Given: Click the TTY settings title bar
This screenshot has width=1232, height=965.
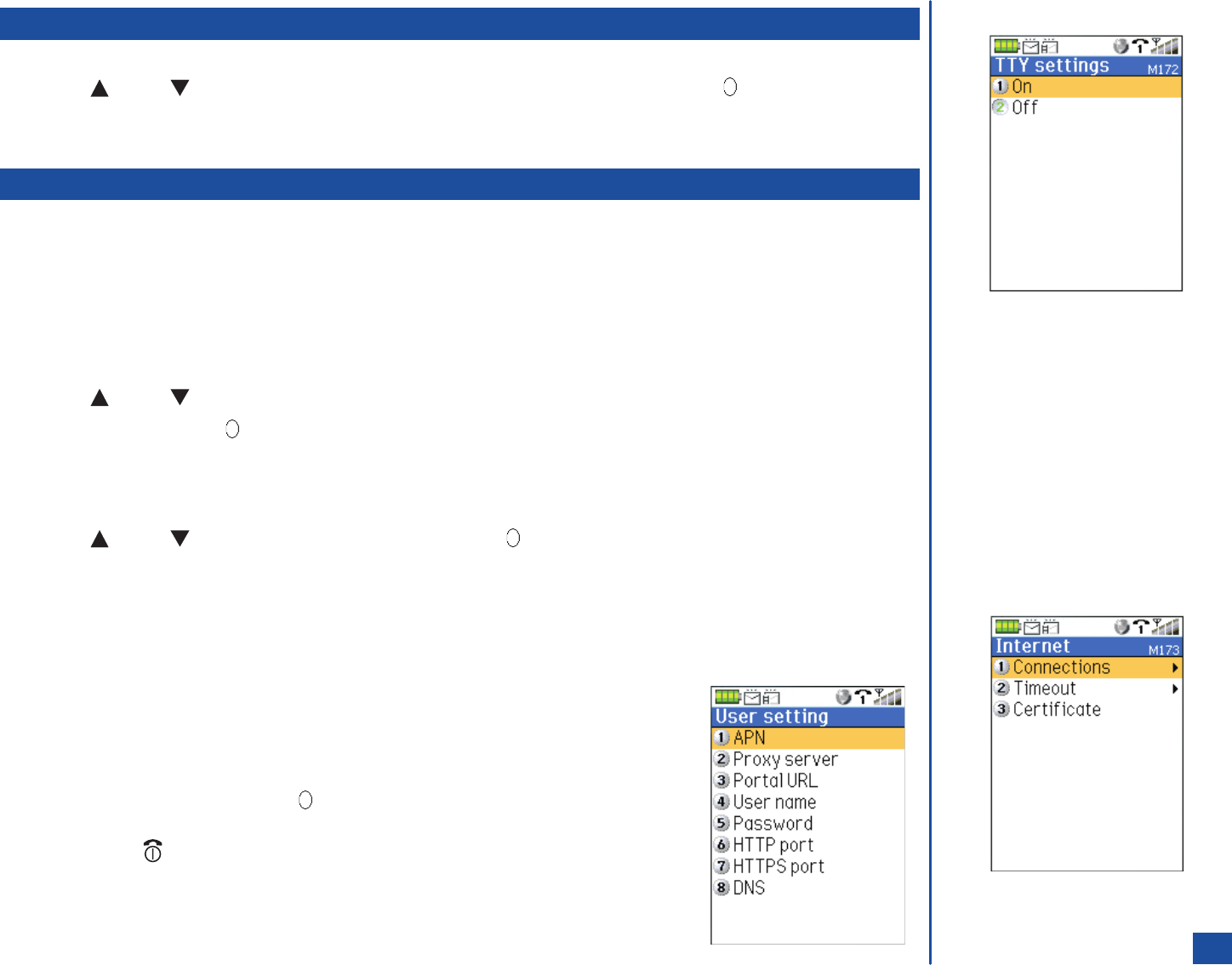Looking at the screenshot, I should tap(1087, 66).
